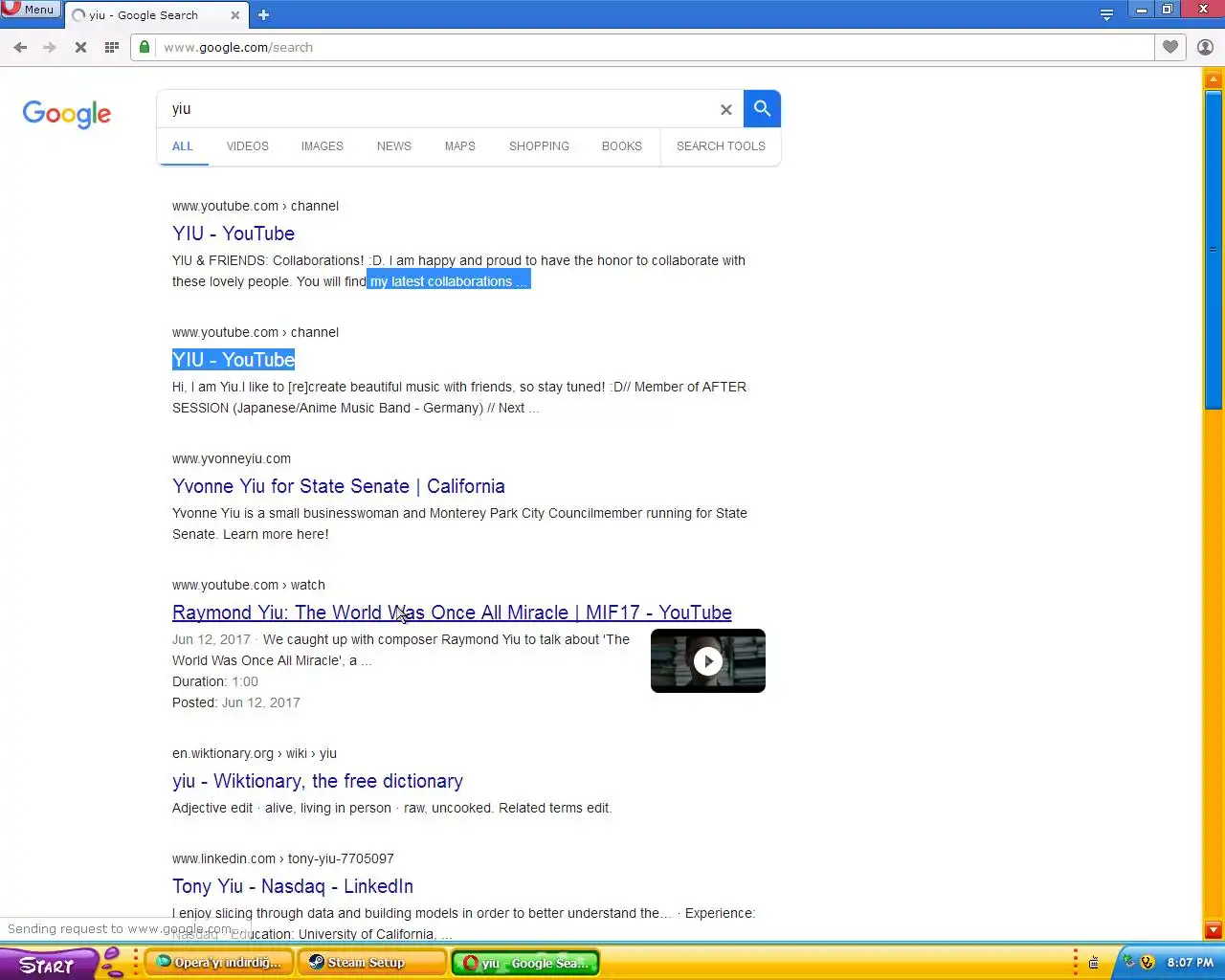This screenshot has height=980, width=1225.
Task: Switch to the IMAGES tab
Action: click(323, 146)
